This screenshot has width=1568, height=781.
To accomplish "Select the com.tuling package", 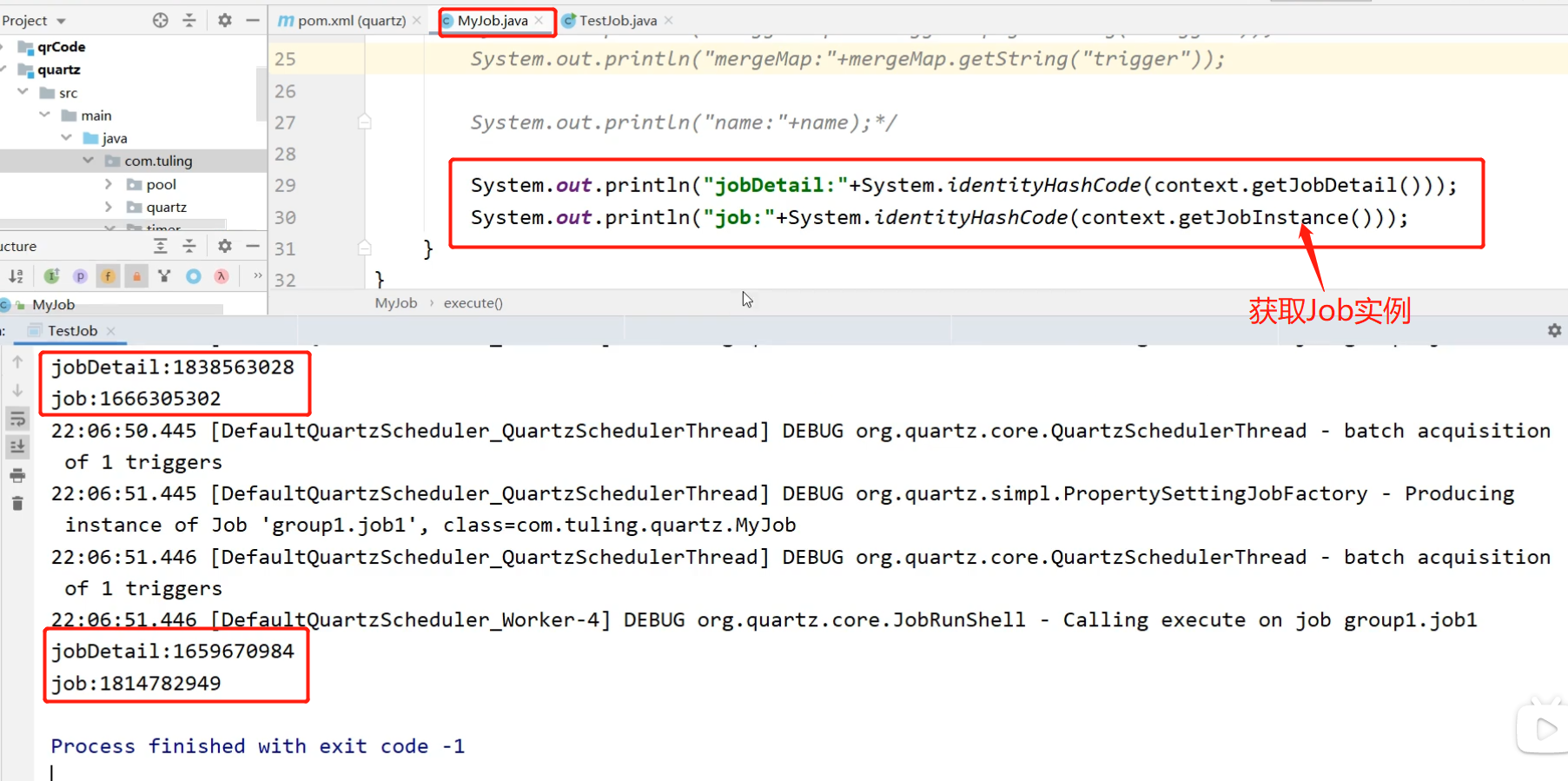I will point(158,161).
